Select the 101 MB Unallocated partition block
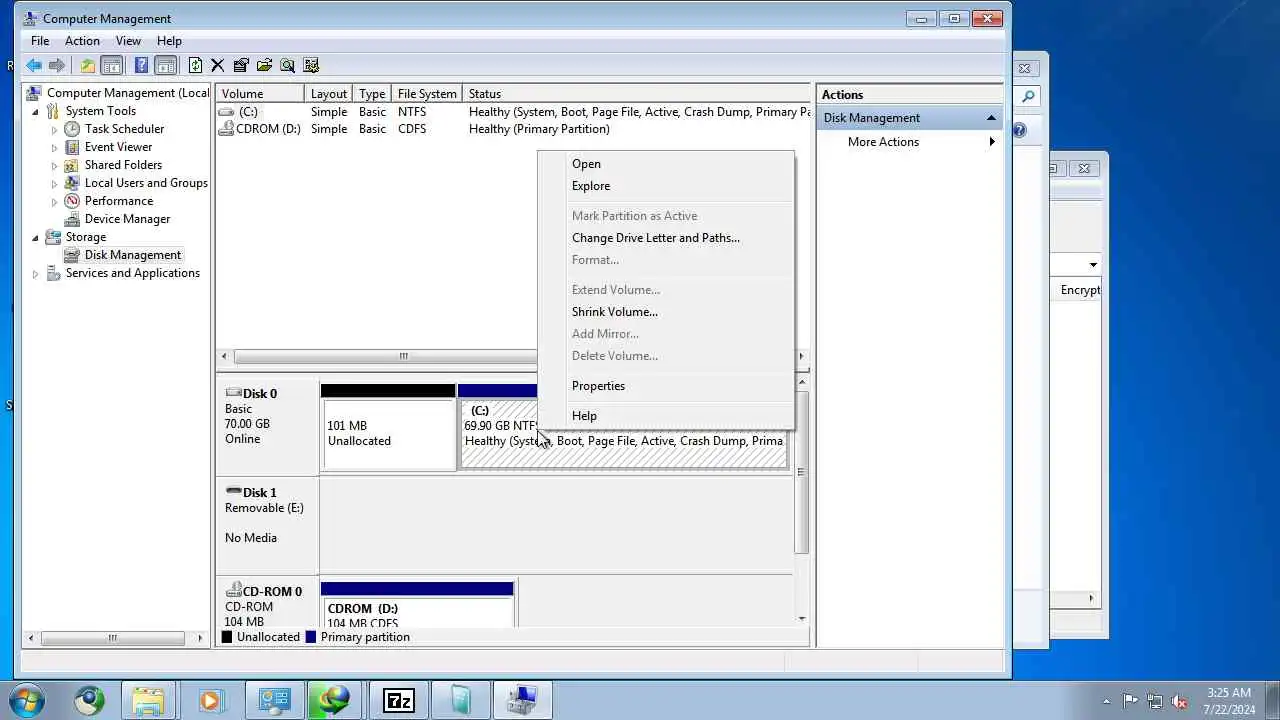The width and height of the screenshot is (1280, 720). tap(388, 433)
